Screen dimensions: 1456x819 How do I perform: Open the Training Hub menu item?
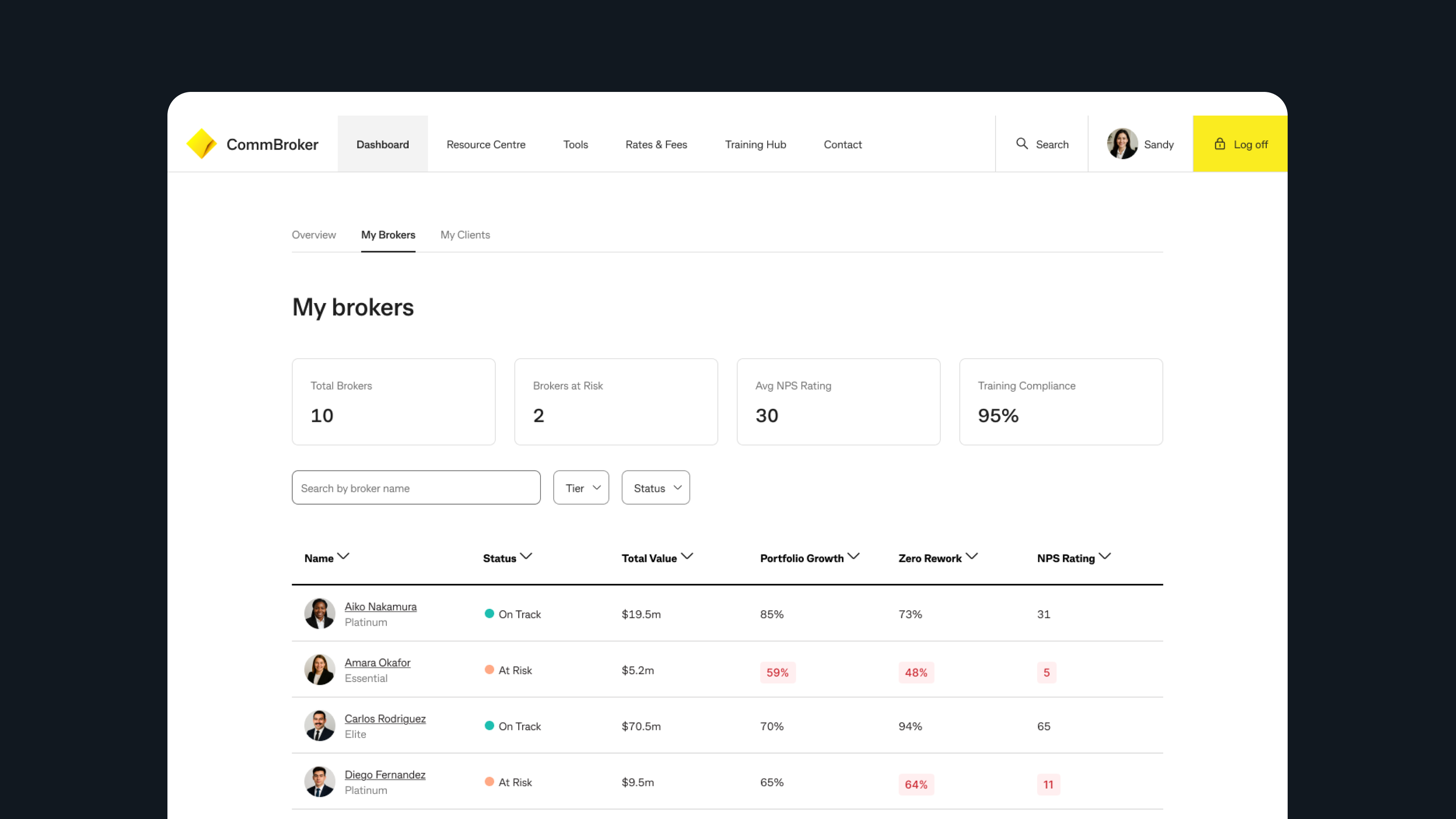point(755,144)
